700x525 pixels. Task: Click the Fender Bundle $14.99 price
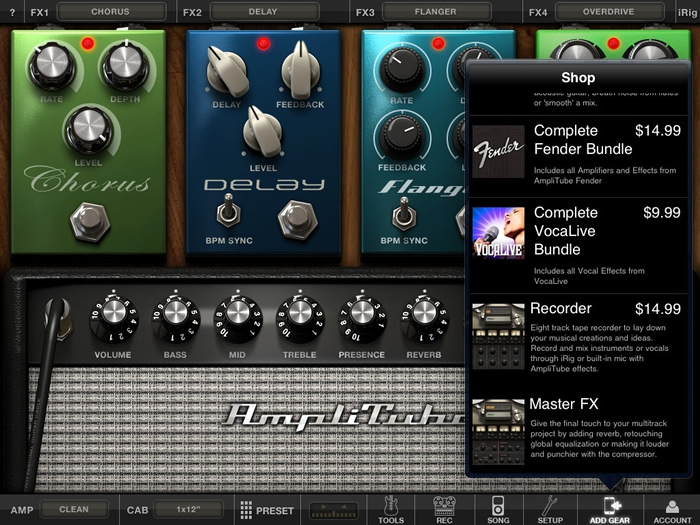[658, 131]
